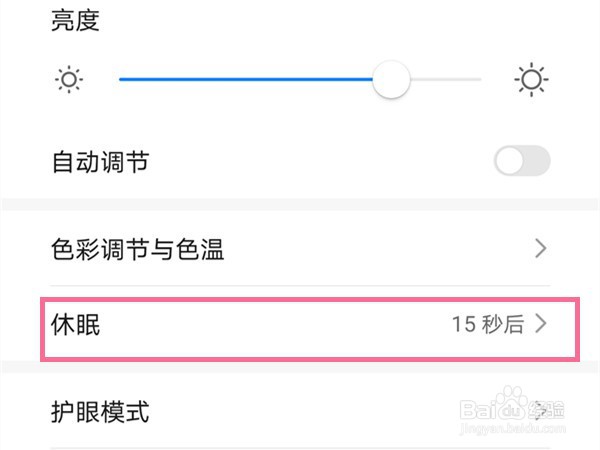Image resolution: width=600 pixels, height=450 pixels.
Task: Tap the high brightness sun icon
Action: coord(532,79)
